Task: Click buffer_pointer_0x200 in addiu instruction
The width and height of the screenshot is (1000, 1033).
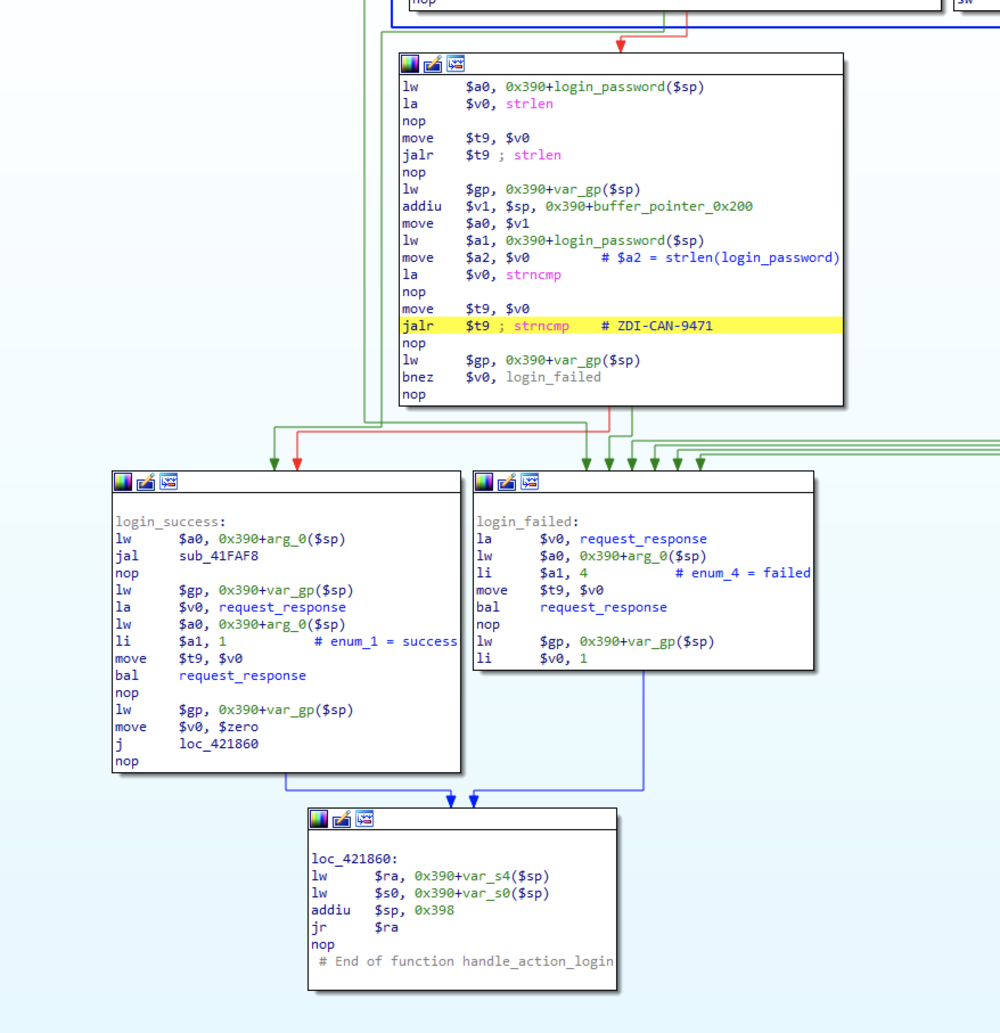Action: coord(673,206)
